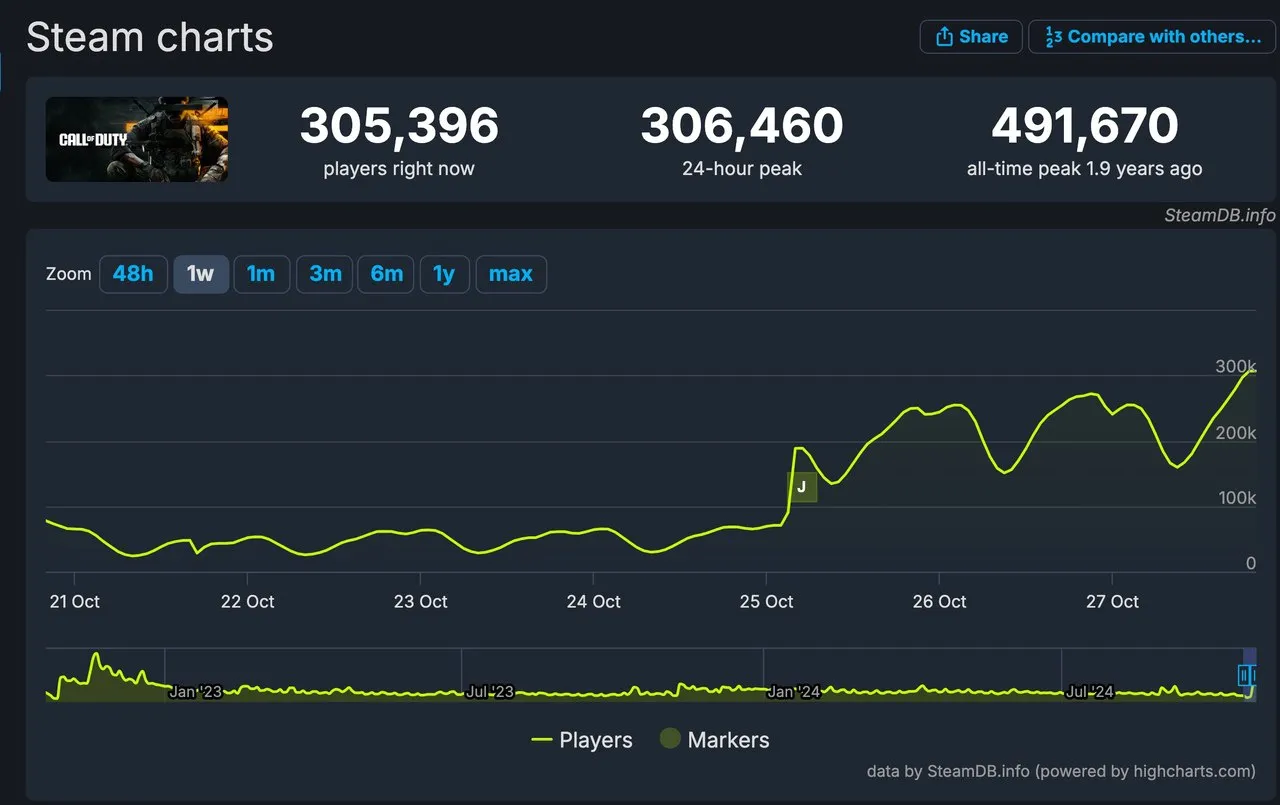This screenshot has width=1280, height=805.
Task: Click the Share button
Action: (x=970, y=37)
